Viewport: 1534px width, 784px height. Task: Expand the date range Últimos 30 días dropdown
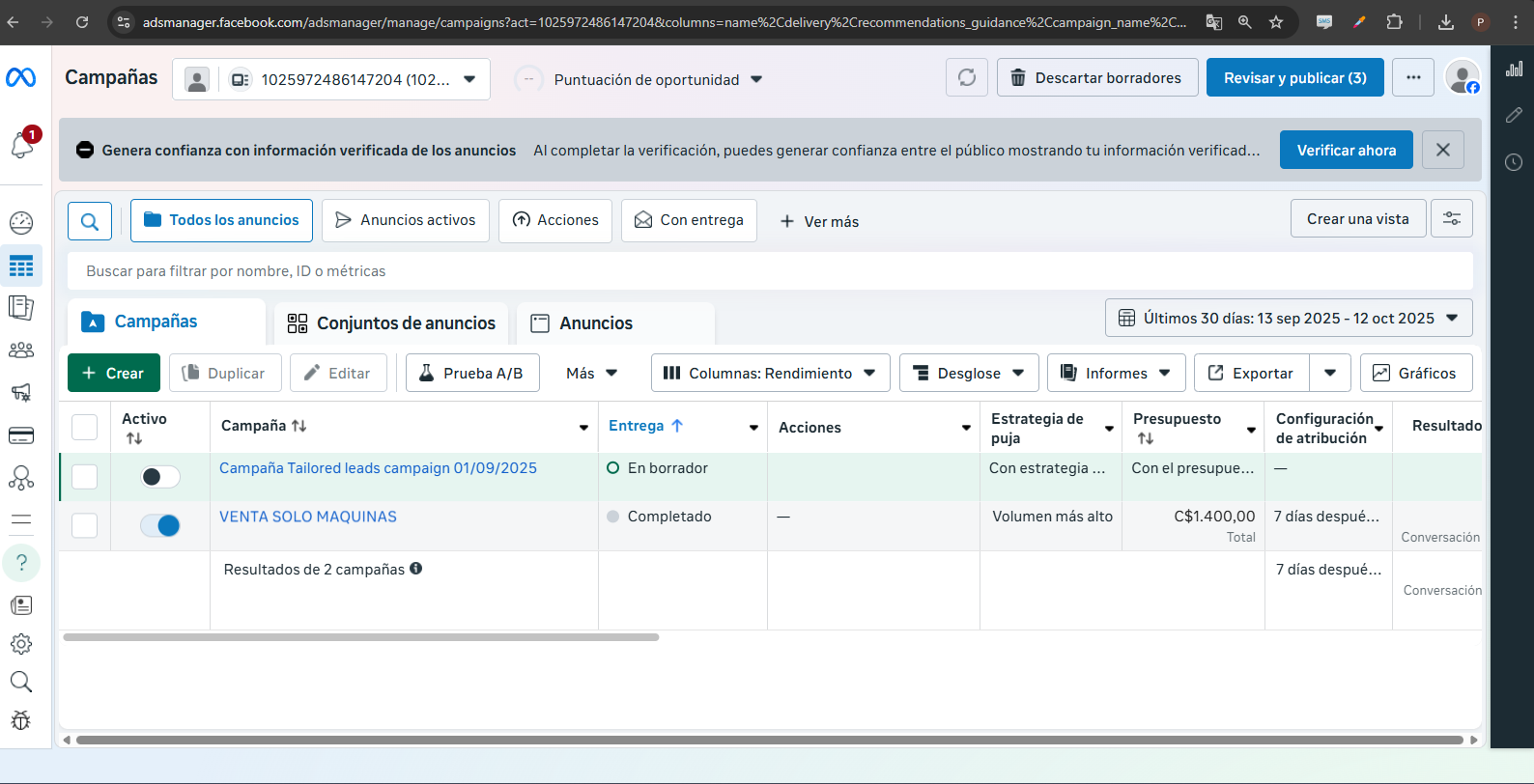click(x=1289, y=319)
